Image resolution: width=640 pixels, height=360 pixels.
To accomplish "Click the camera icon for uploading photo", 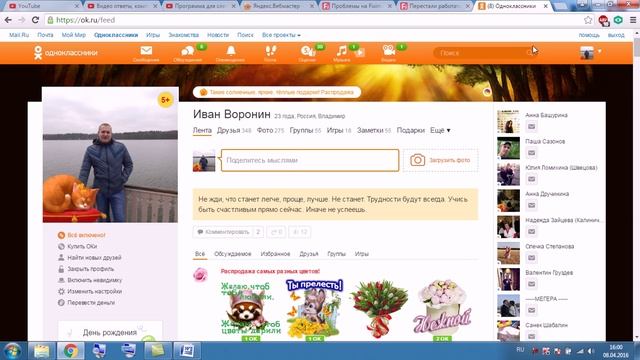I will [x=417, y=160].
